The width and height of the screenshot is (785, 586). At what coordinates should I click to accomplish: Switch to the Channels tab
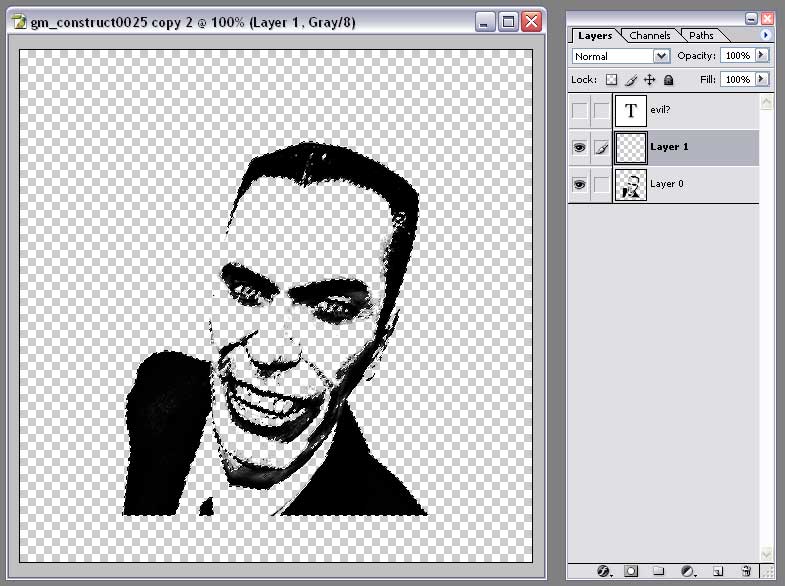coord(650,36)
